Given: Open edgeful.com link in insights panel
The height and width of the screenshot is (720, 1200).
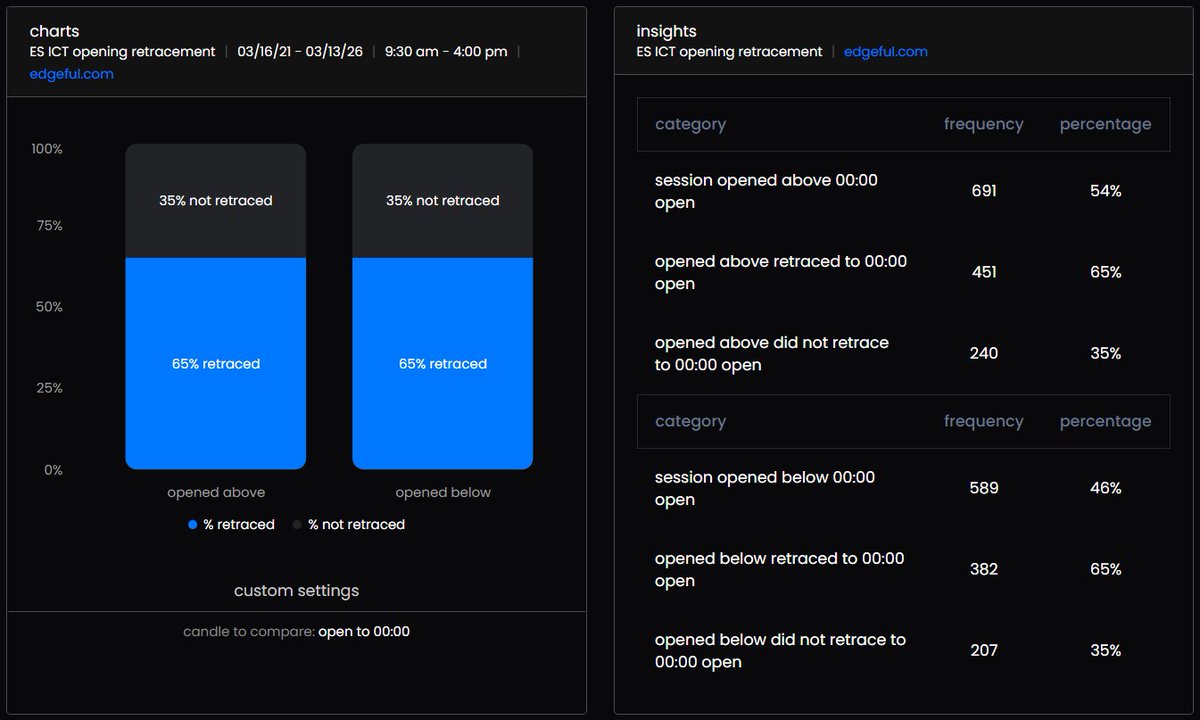Looking at the screenshot, I should pos(886,51).
